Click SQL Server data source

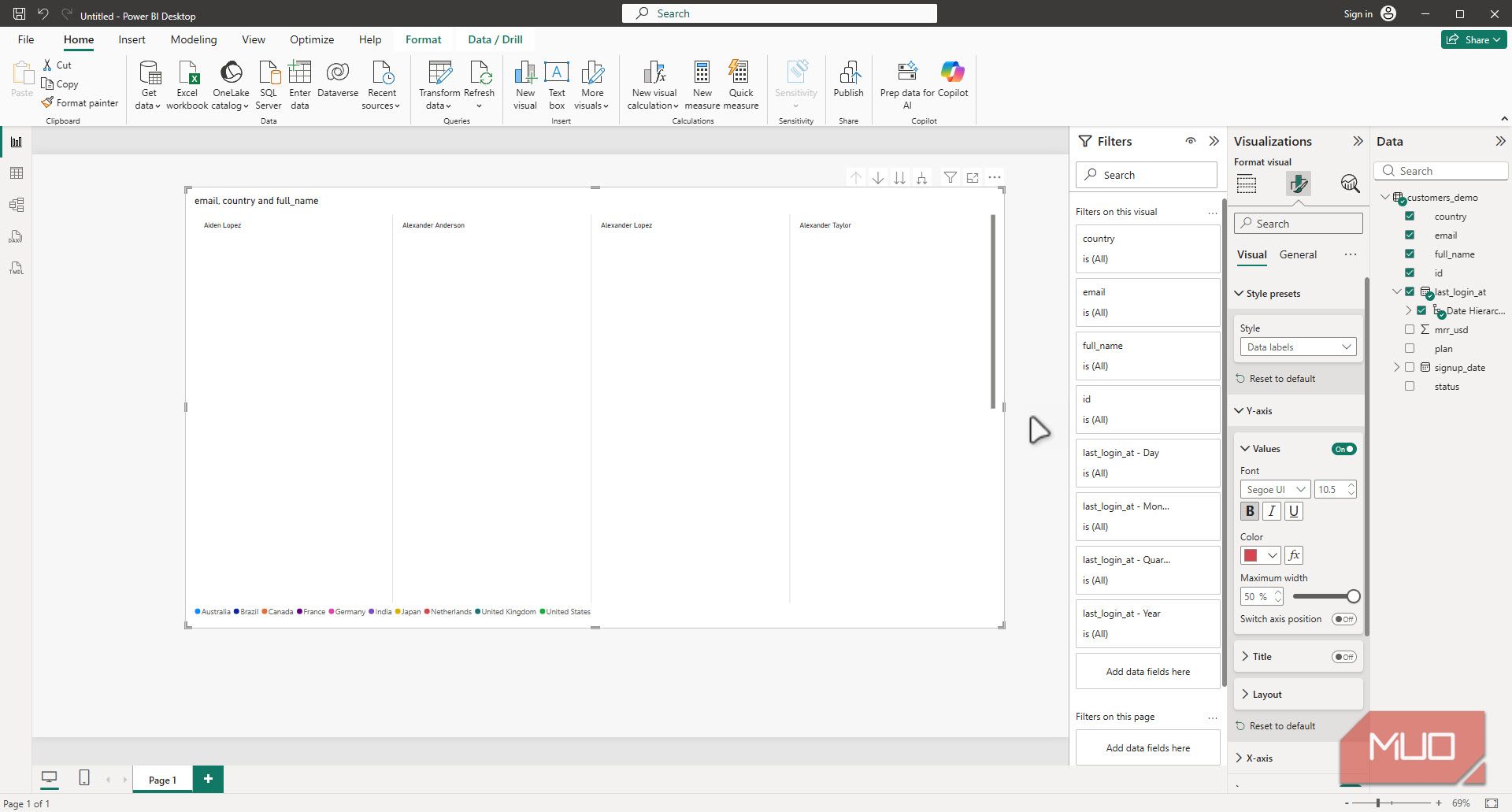268,85
